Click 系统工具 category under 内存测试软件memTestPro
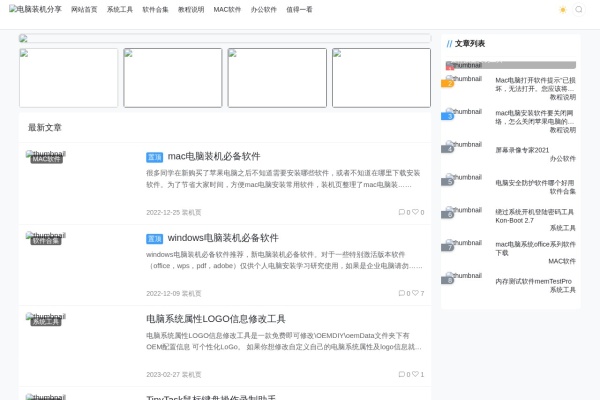 [x=562, y=290]
